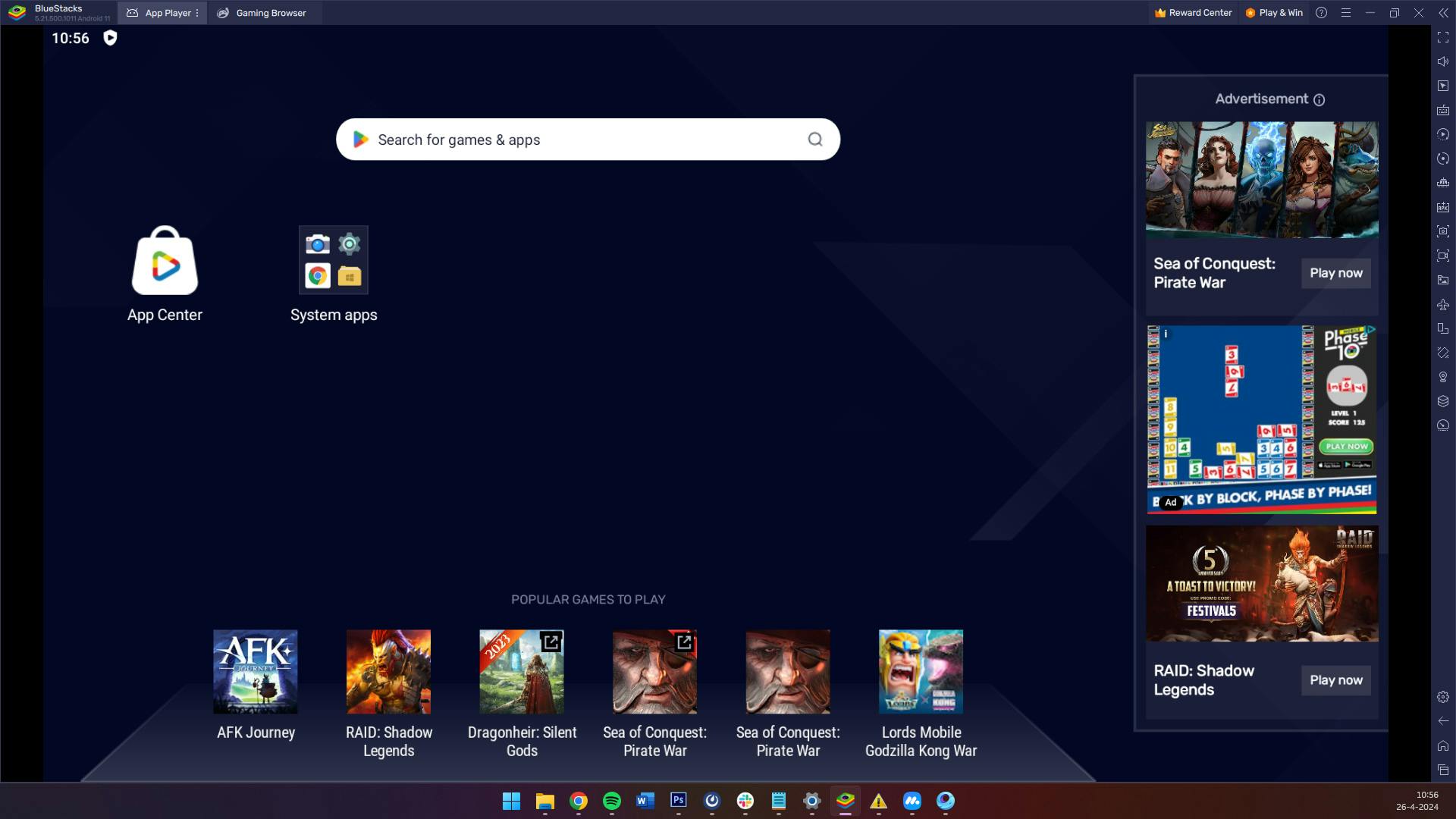This screenshot has width=1456, height=819.
Task: Click the fullscreen icon in sidebar
Action: [x=1443, y=37]
